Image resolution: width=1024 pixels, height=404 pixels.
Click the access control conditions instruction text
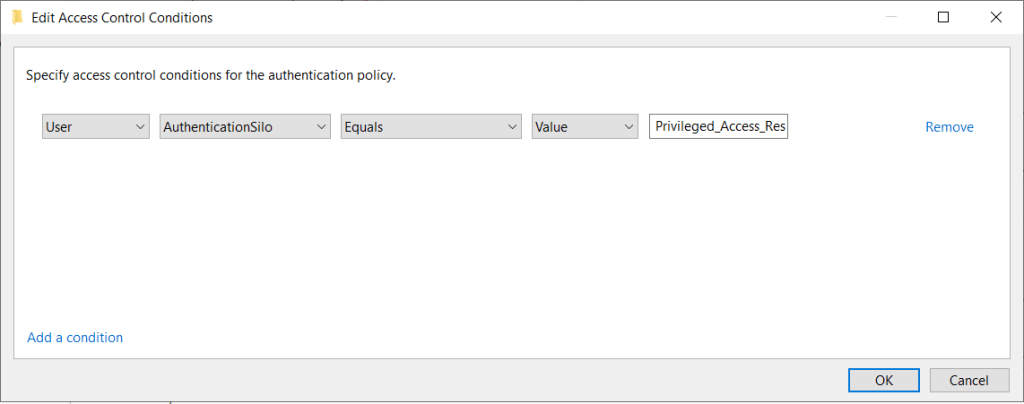[x=211, y=76]
